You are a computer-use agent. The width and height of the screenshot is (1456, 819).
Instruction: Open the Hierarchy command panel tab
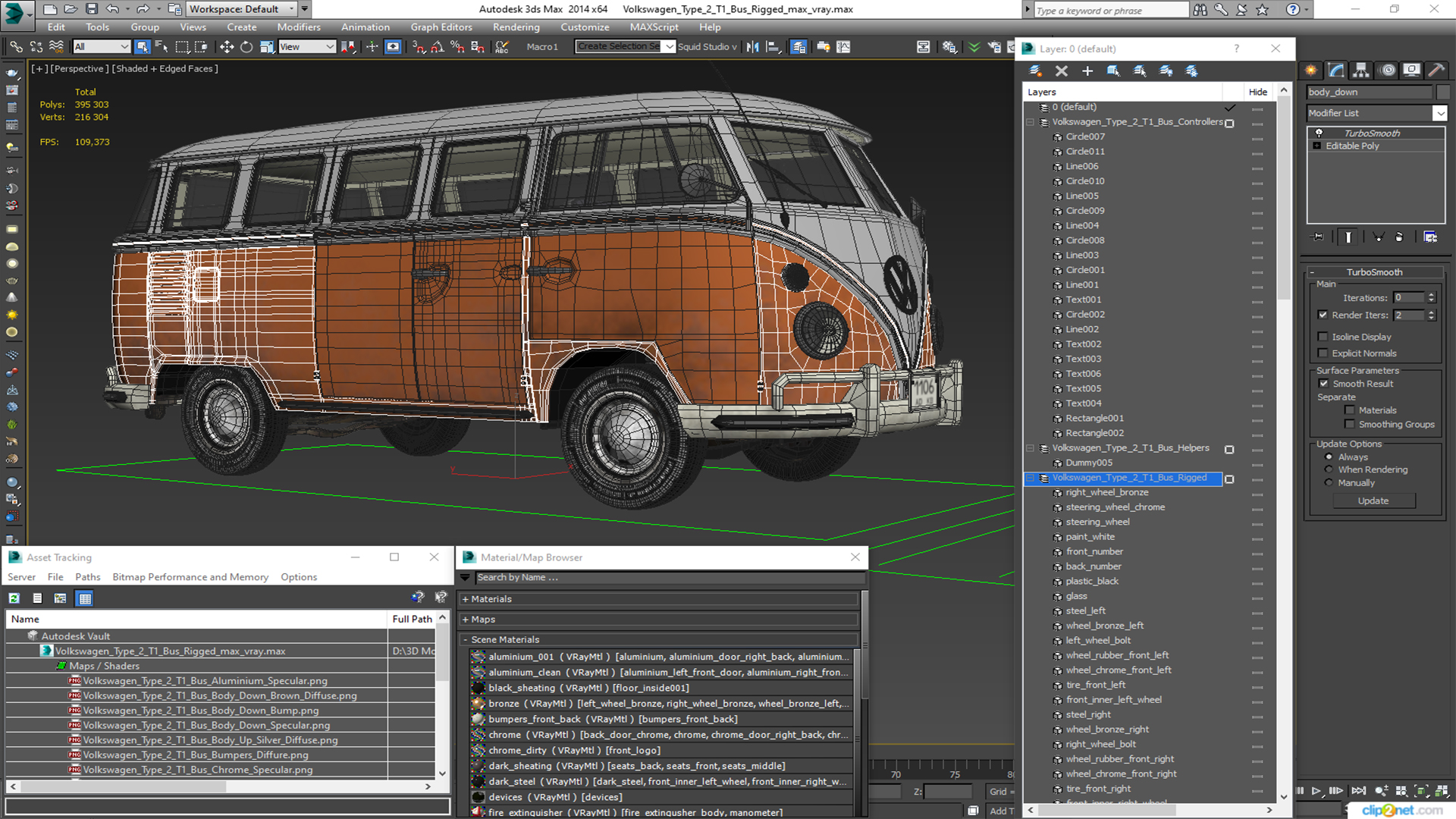pos(1361,71)
